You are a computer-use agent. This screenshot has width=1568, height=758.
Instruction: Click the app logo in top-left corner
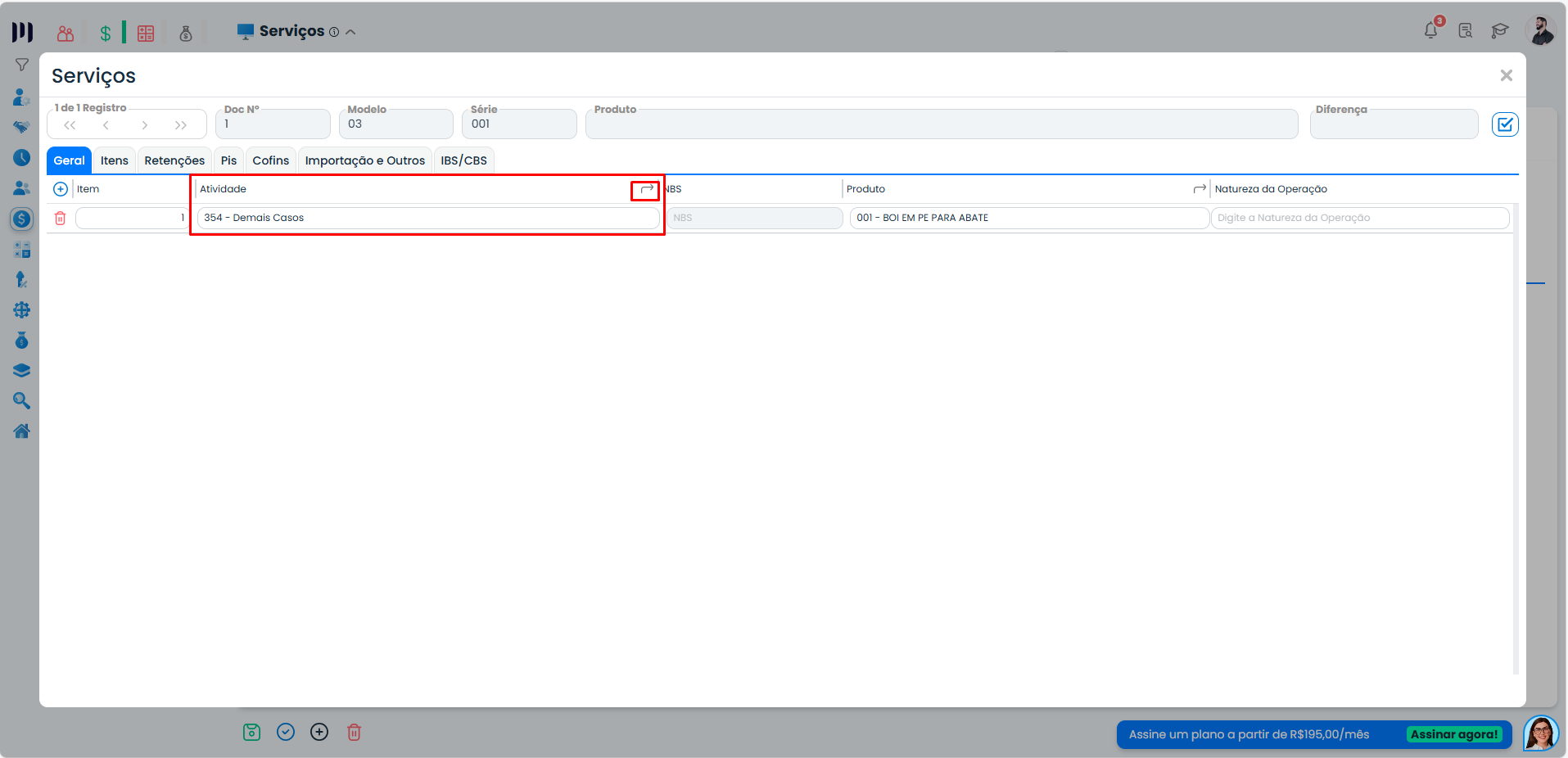point(22,32)
